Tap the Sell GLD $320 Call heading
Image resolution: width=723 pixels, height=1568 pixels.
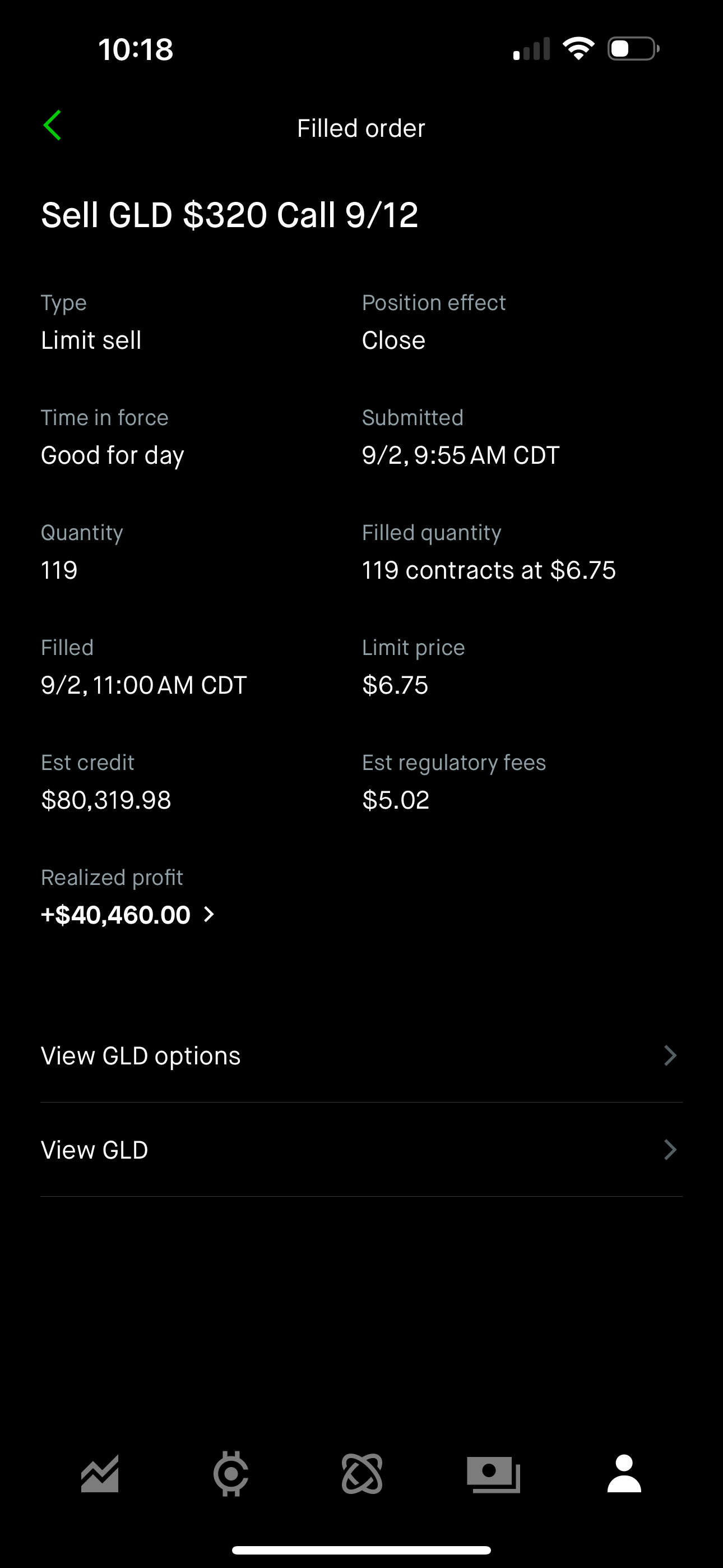tap(229, 215)
